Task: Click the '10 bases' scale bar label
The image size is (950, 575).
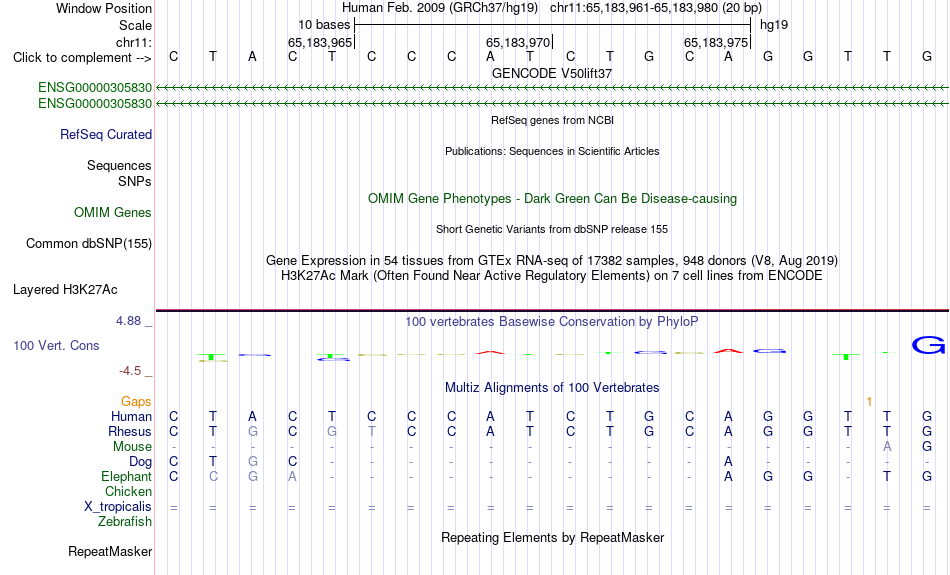Action: coord(324,25)
